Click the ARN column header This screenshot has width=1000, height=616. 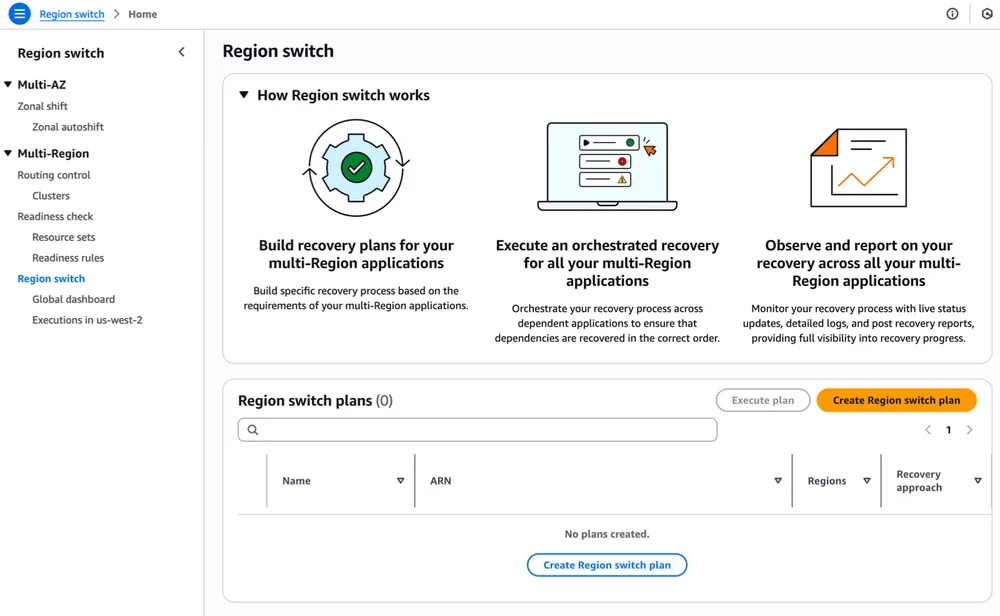[x=441, y=481]
